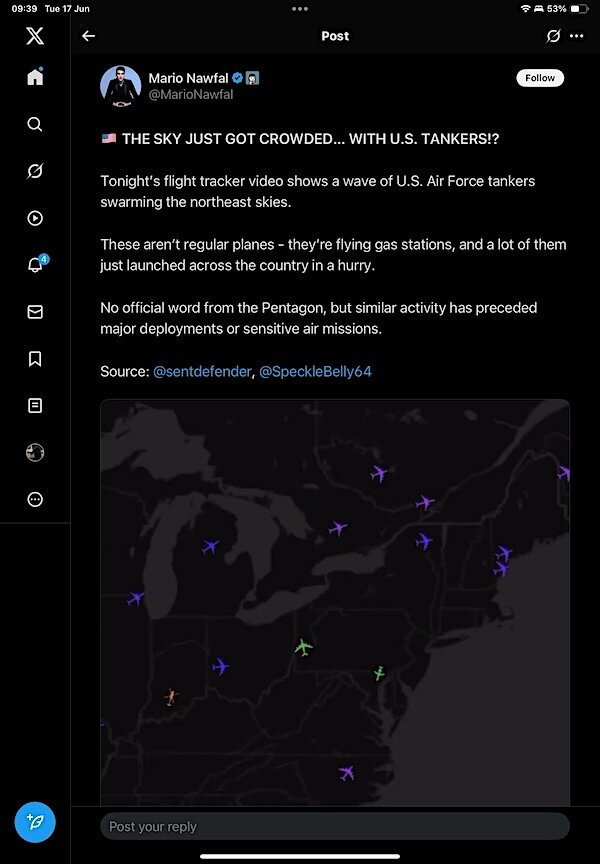Compose a new post button
This screenshot has height=864, width=600.
click(35, 822)
